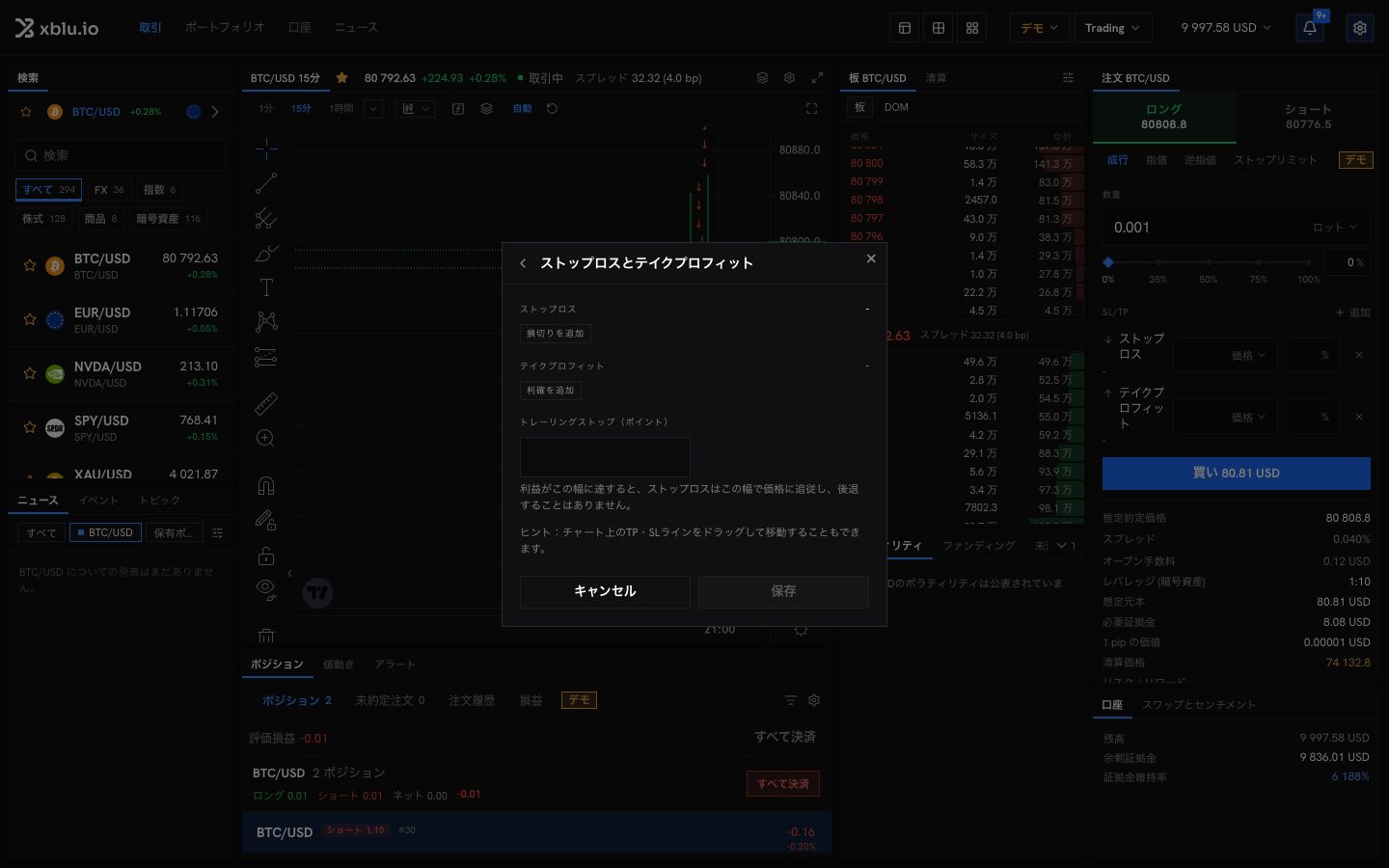The width and height of the screenshot is (1389, 868).
Task: Select the single-panel layout icon
Action: (905, 28)
